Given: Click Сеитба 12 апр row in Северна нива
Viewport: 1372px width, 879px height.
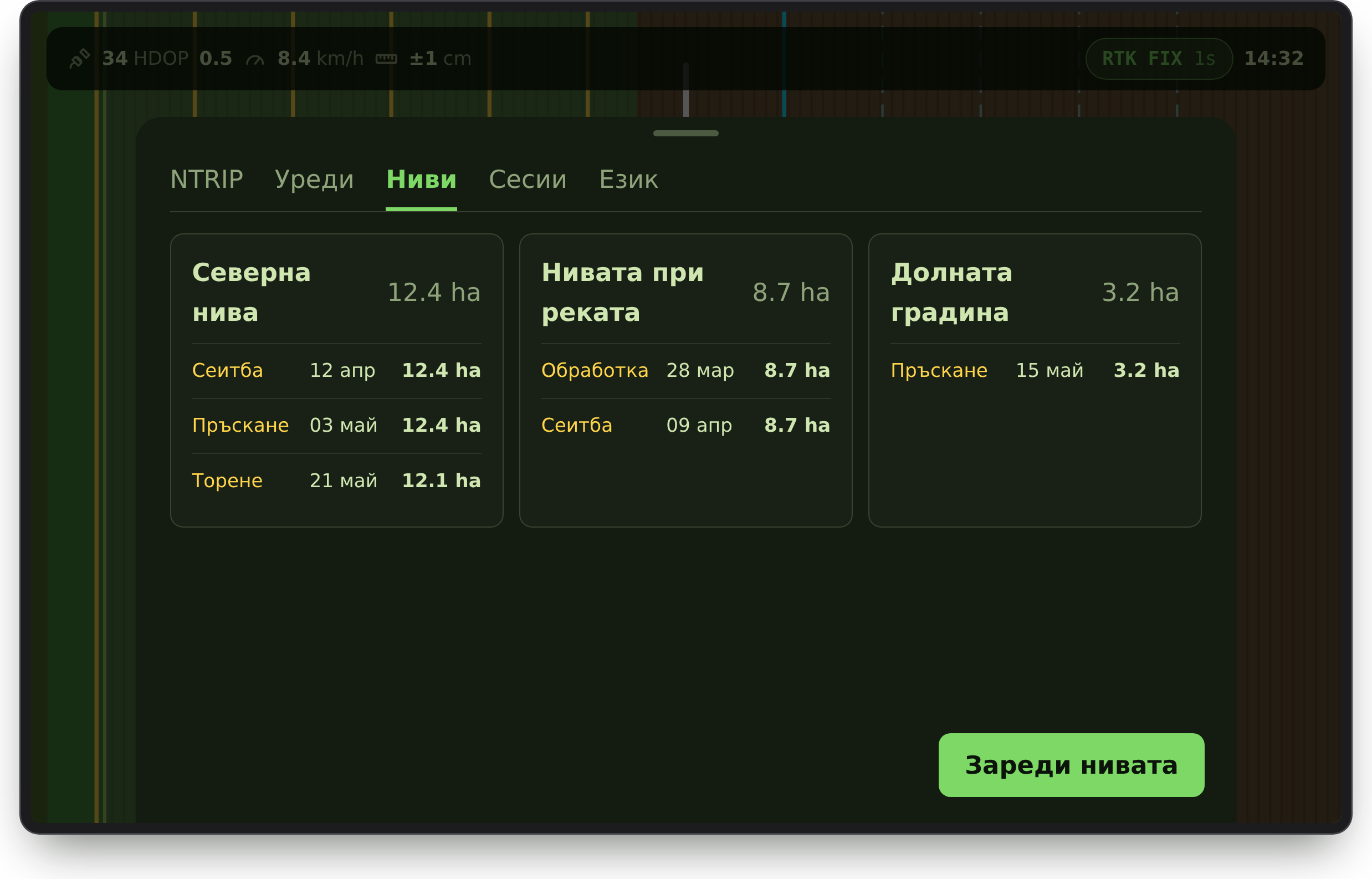Looking at the screenshot, I should pos(337,370).
